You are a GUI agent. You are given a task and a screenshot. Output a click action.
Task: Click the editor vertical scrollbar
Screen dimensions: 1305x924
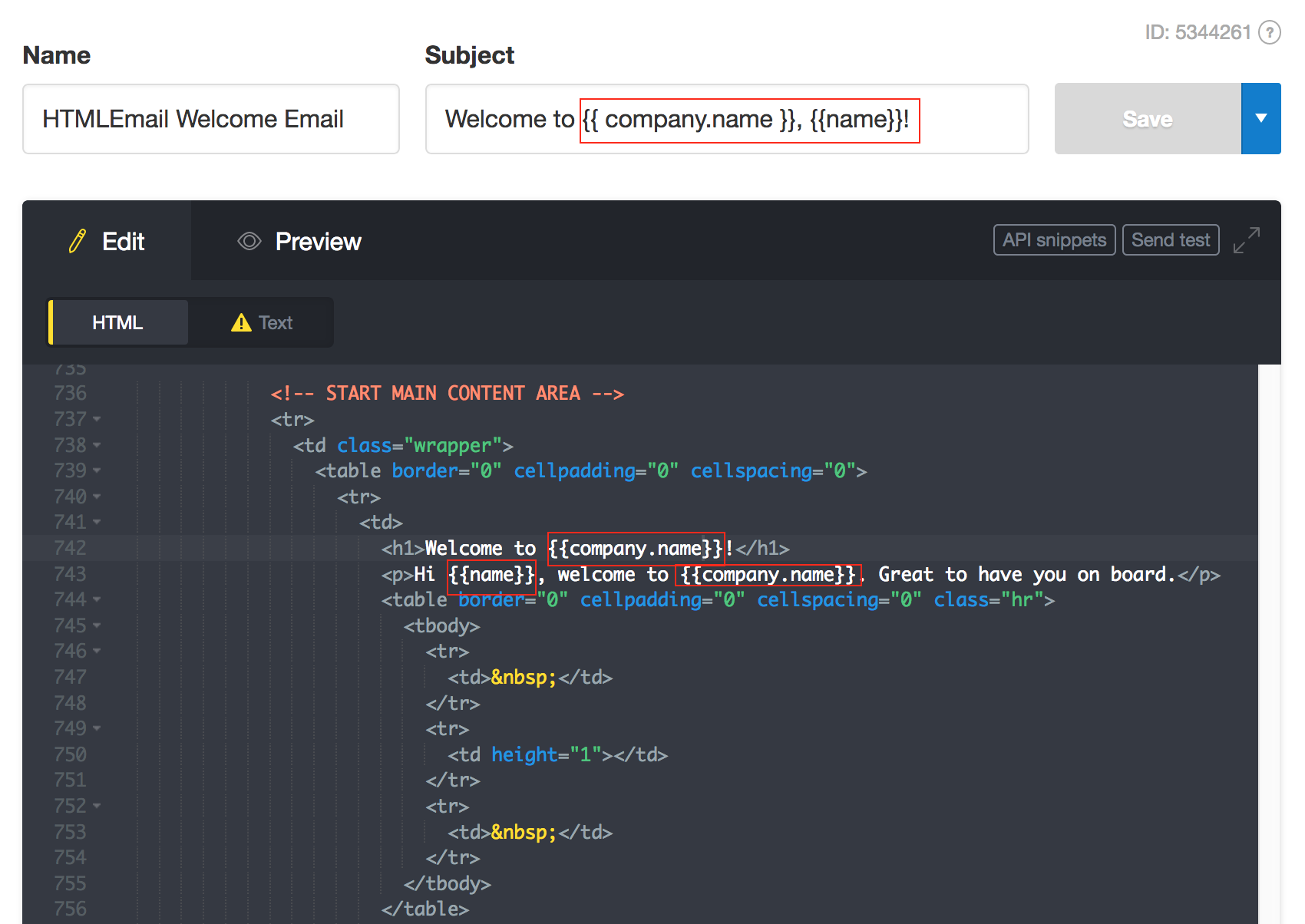tap(1270, 644)
